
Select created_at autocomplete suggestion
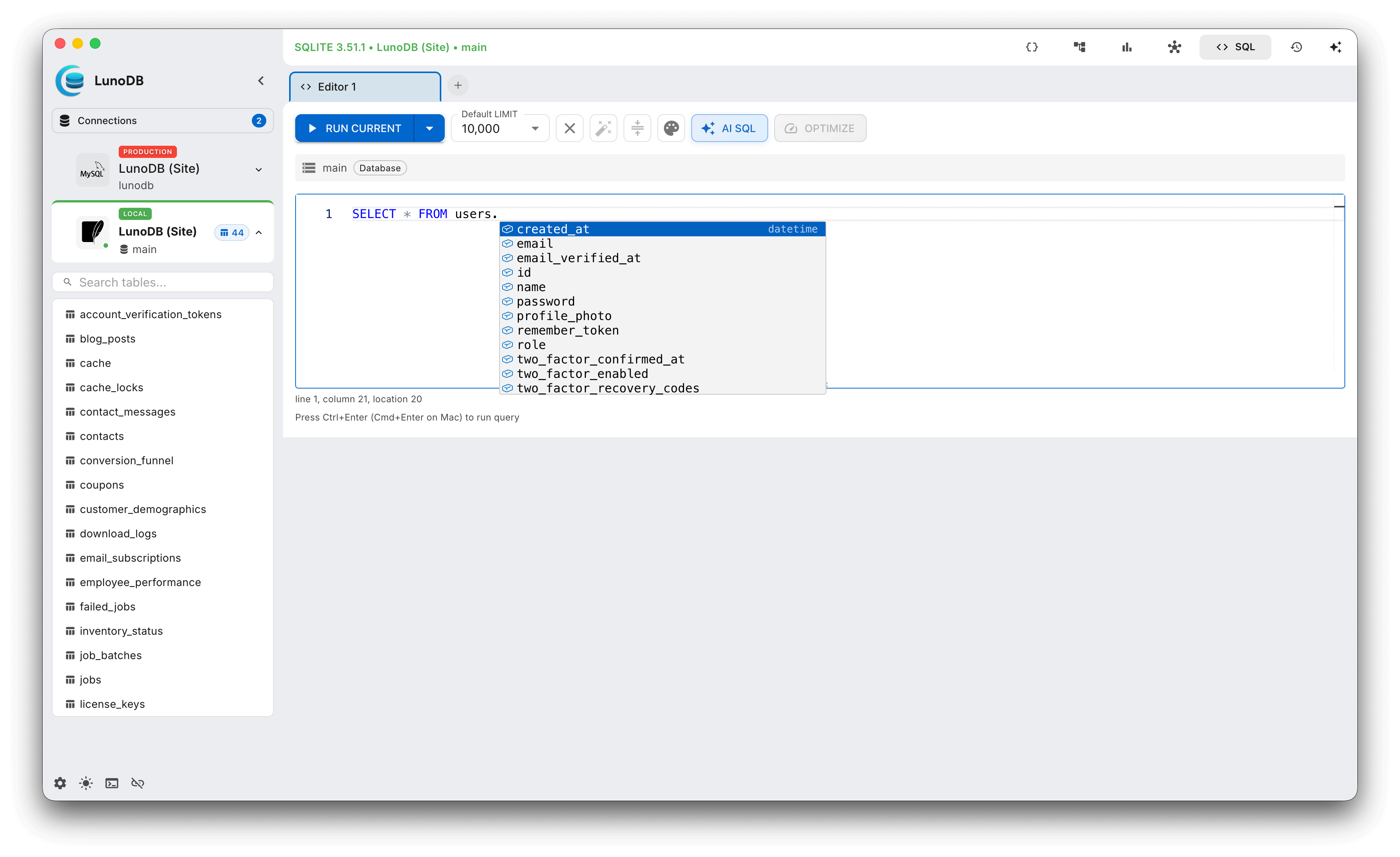click(662, 229)
